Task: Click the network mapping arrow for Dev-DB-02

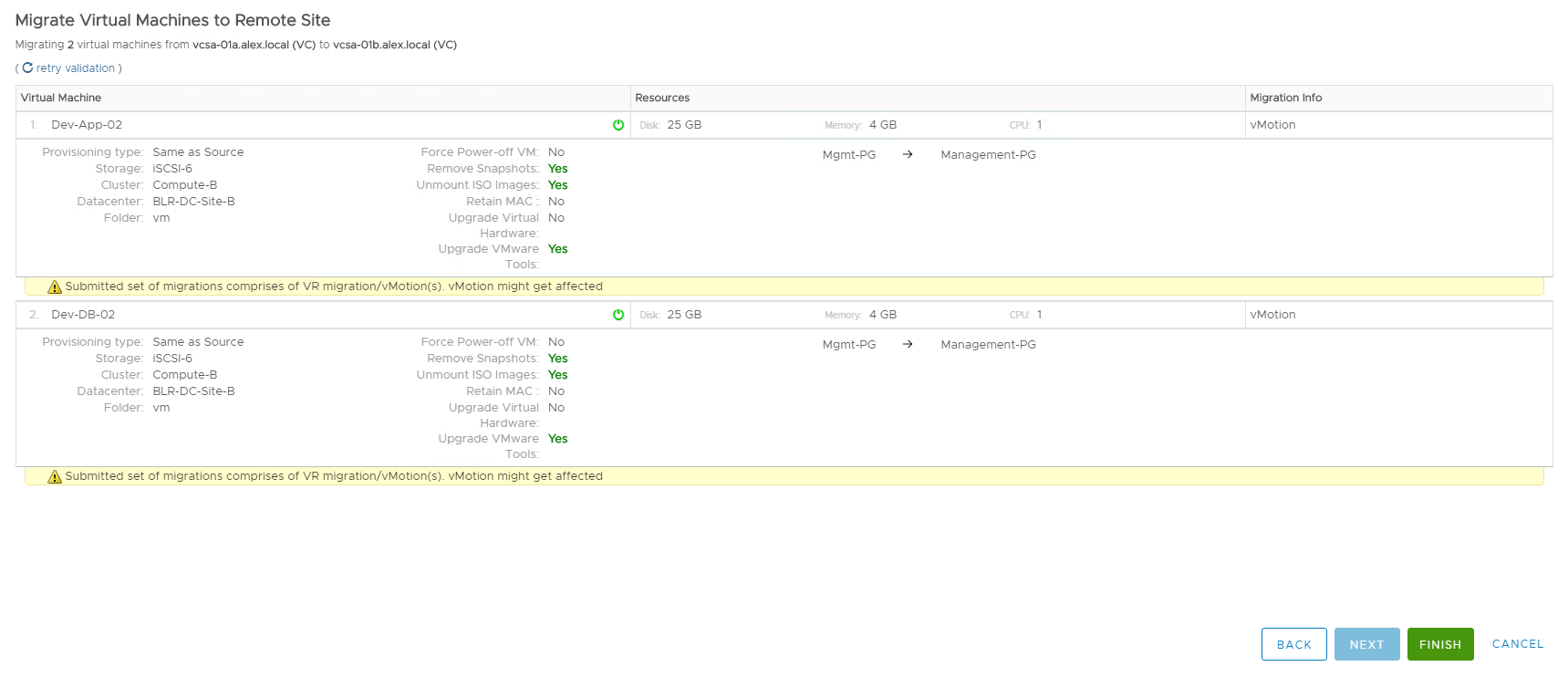Action: (908, 345)
